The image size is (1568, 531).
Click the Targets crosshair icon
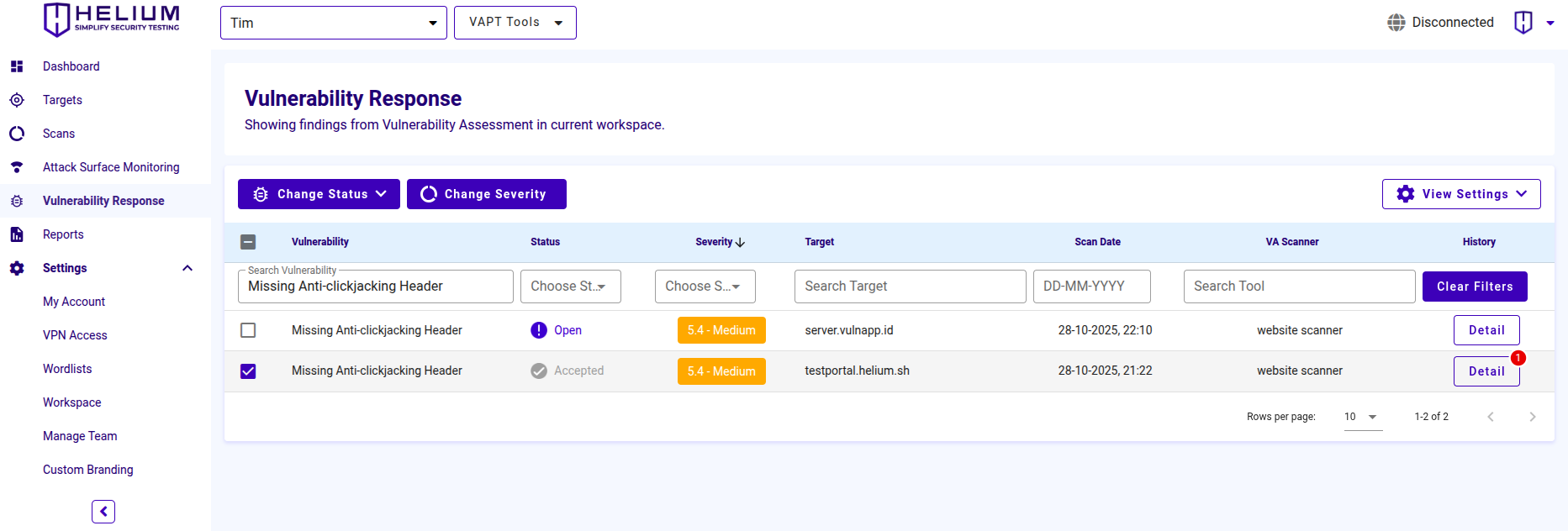[x=17, y=100]
